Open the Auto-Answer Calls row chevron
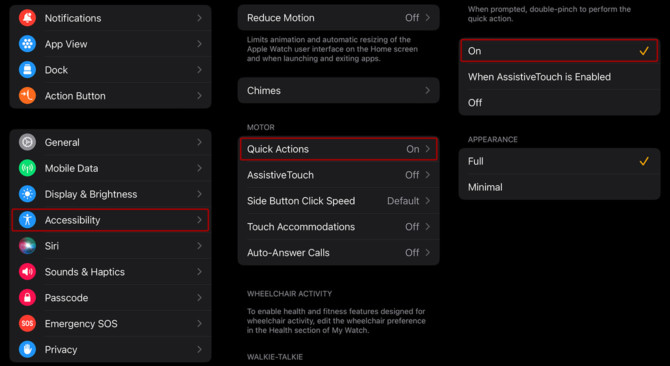670x366 pixels. click(x=427, y=252)
